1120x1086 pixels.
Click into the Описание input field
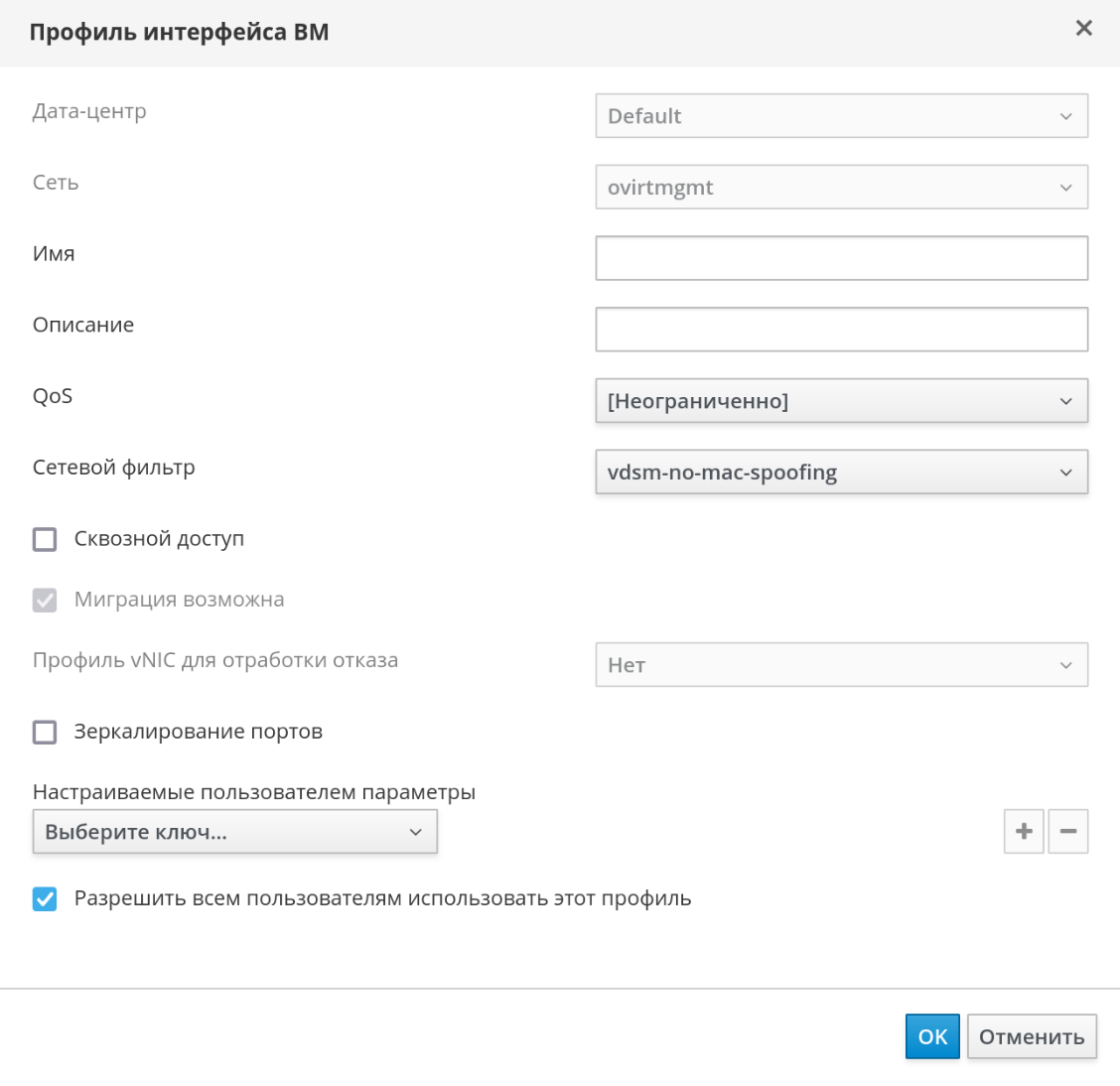(841, 330)
